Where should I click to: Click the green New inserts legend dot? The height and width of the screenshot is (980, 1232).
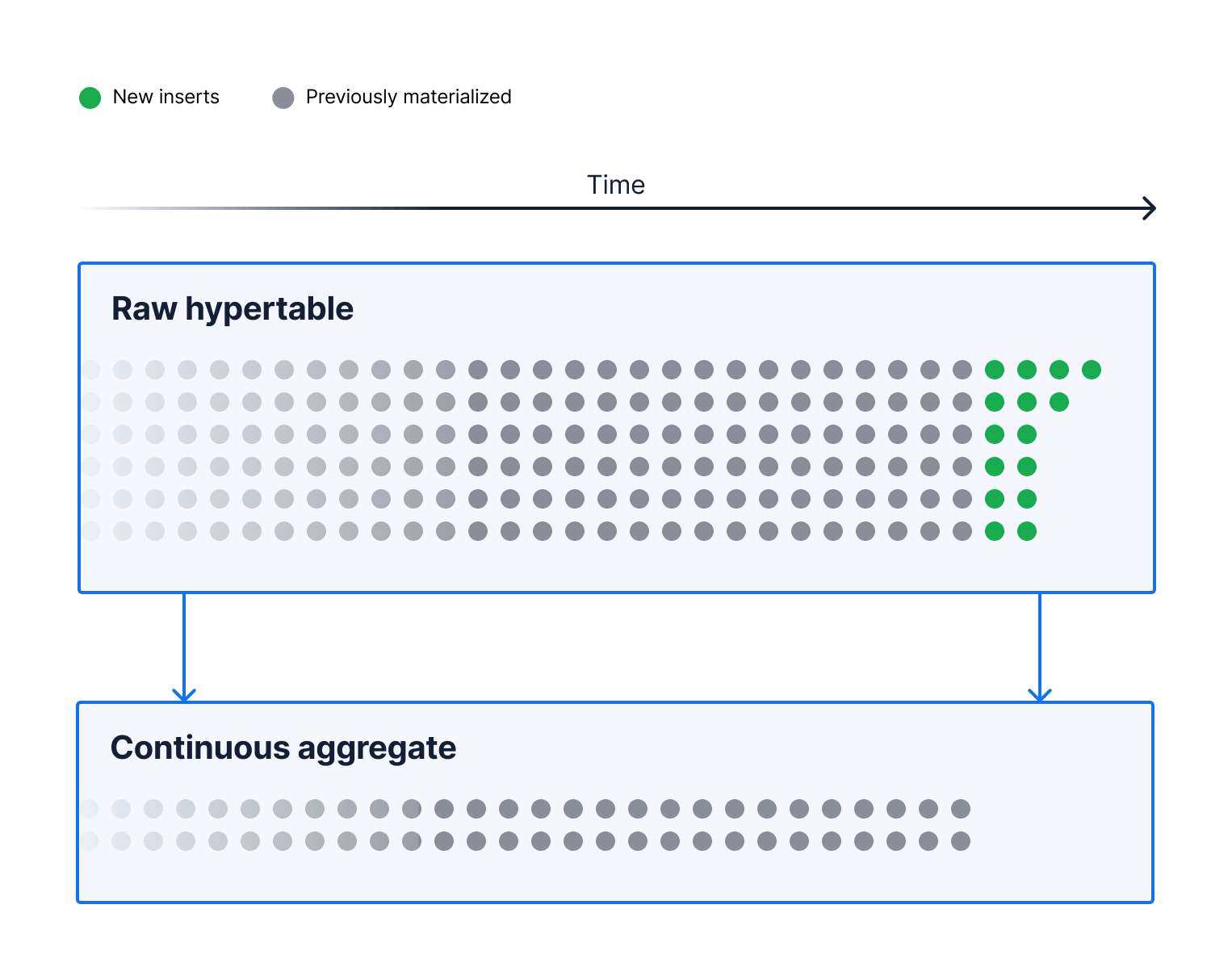(90, 98)
